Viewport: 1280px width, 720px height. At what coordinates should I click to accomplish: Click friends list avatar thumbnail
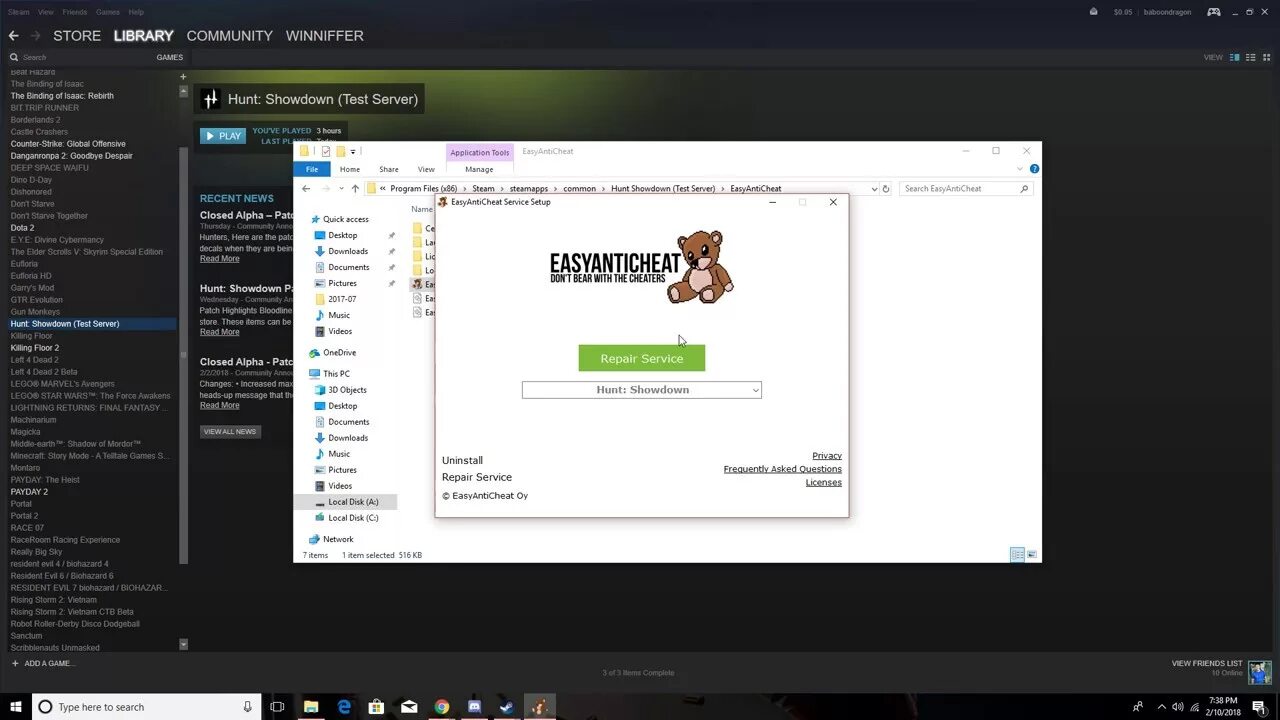(1259, 671)
